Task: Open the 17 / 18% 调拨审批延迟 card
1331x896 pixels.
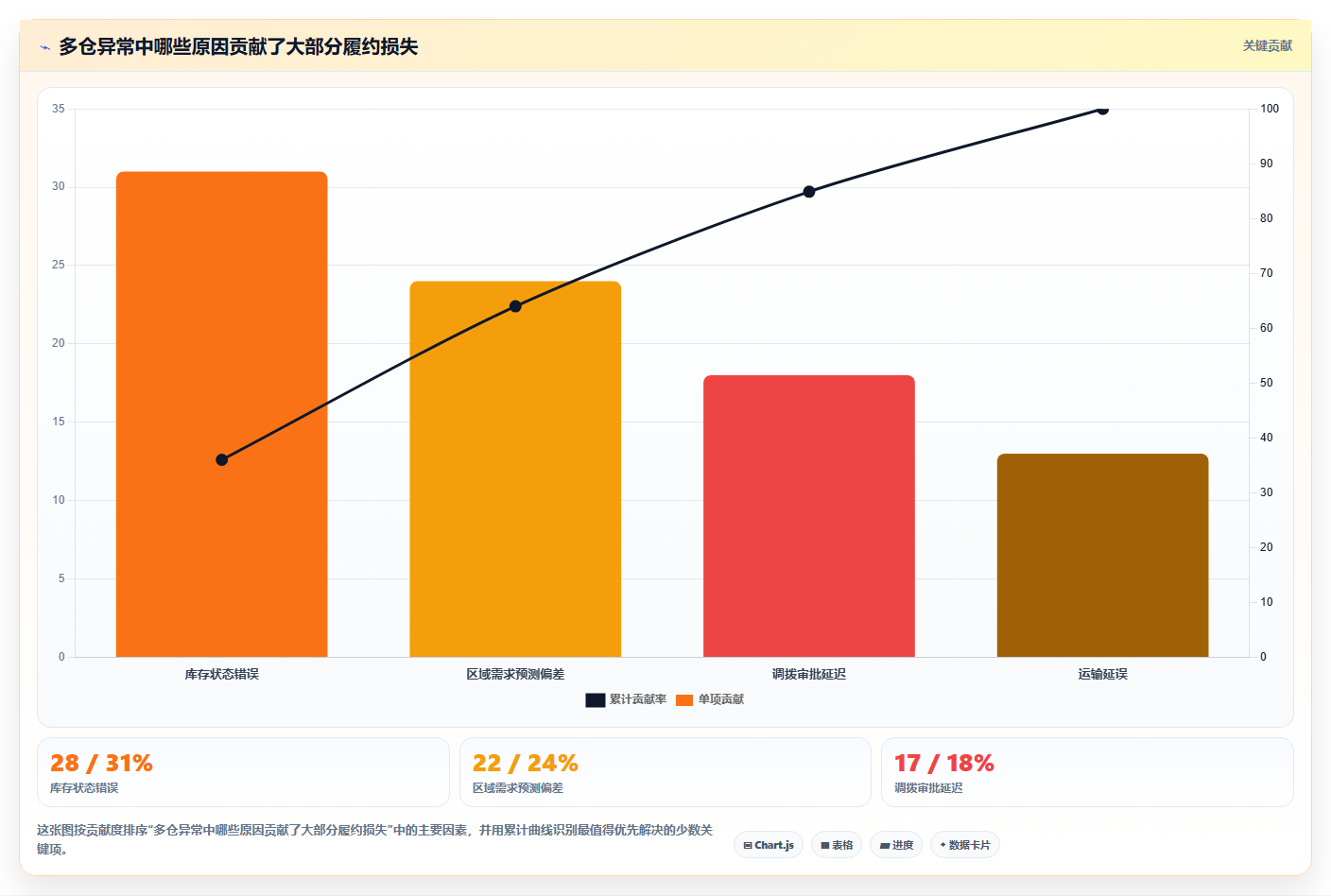Action: pyautogui.click(x=1087, y=772)
